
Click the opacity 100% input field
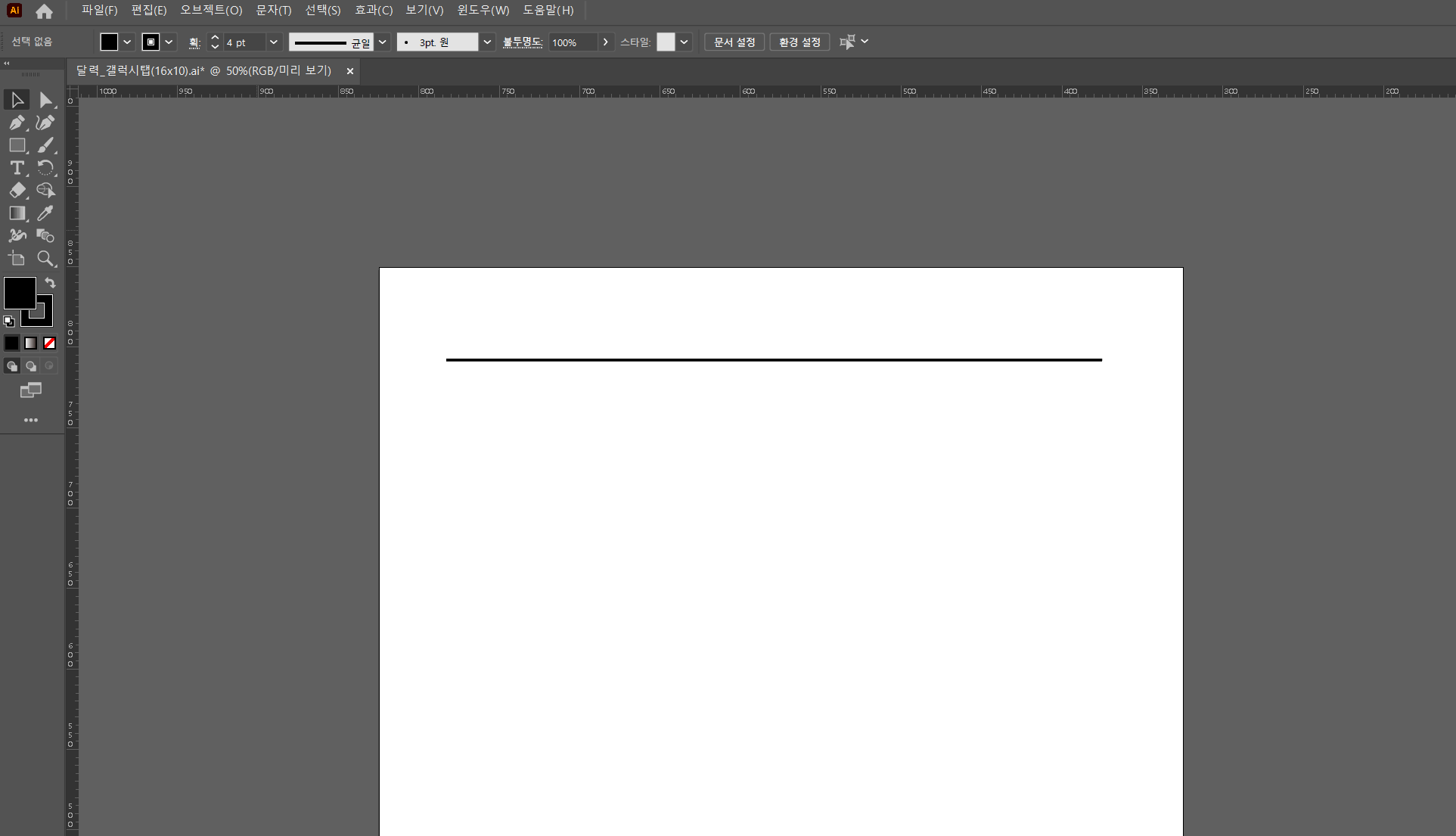573,42
